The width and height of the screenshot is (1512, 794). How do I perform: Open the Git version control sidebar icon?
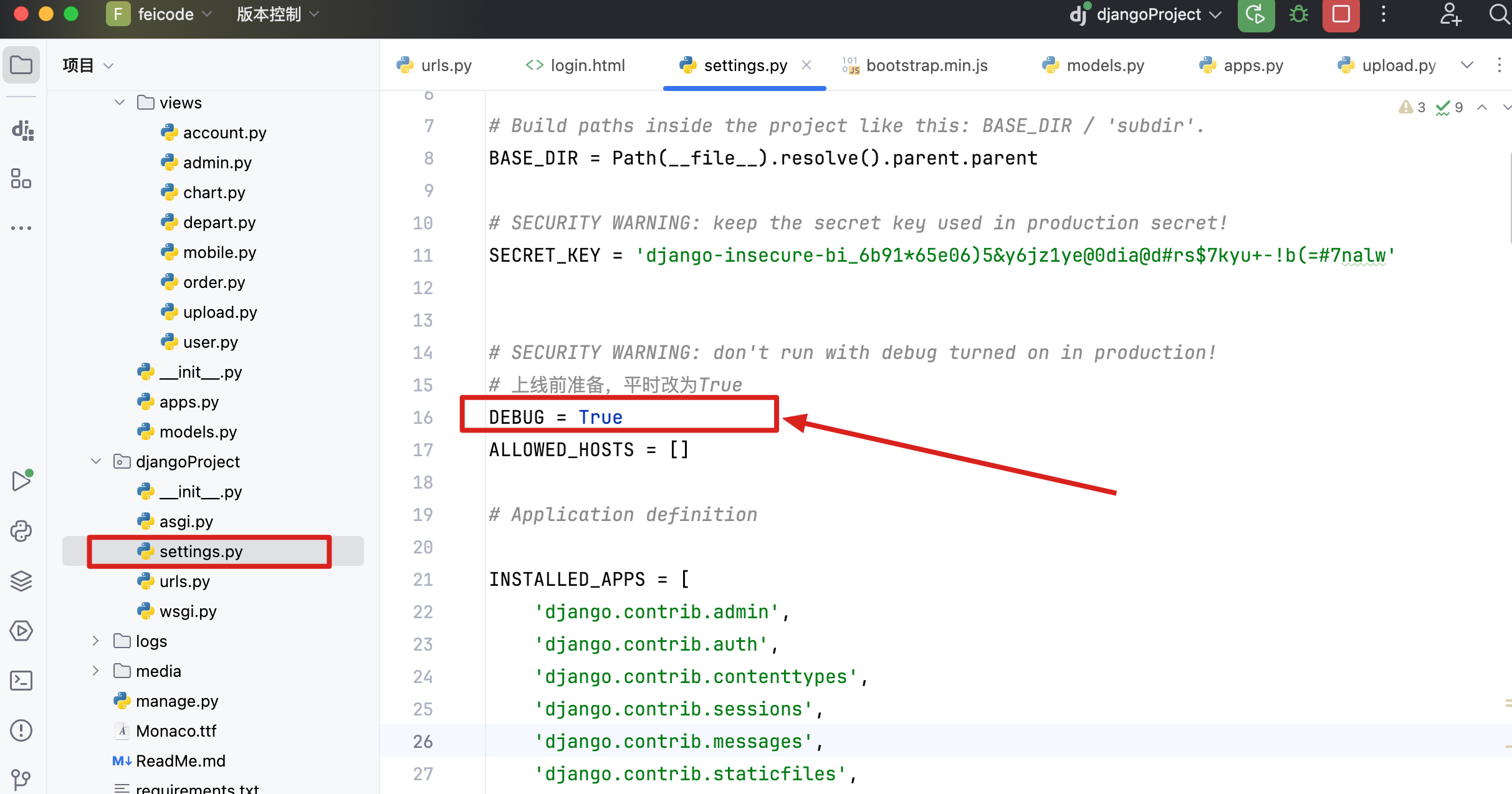pyautogui.click(x=21, y=779)
